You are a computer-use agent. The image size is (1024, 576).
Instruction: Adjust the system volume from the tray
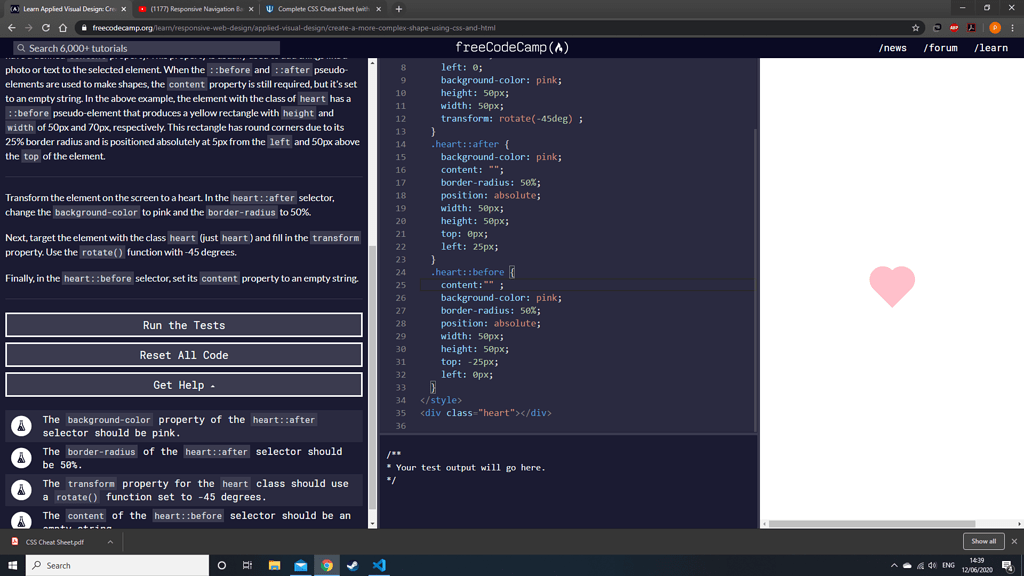932,565
